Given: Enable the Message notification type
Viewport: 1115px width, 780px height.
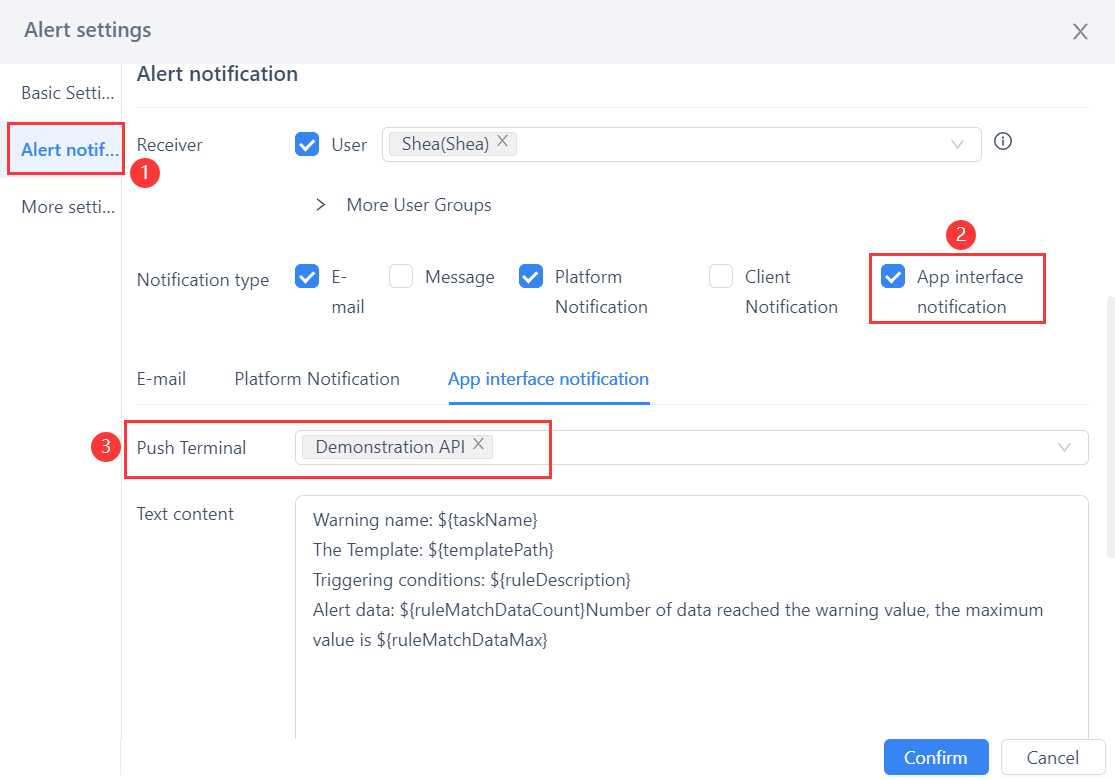Looking at the screenshot, I should tap(401, 276).
